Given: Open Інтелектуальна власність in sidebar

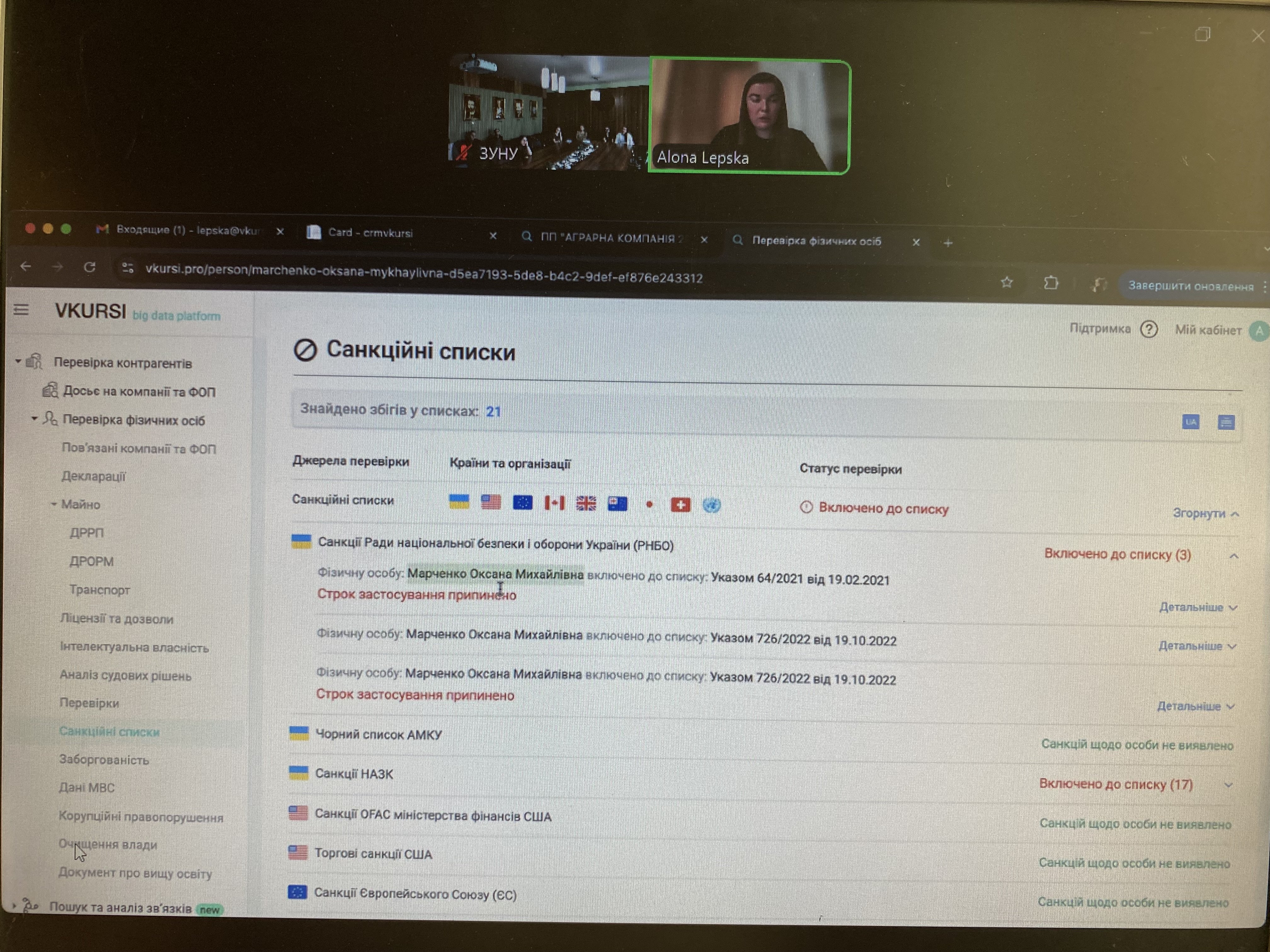Looking at the screenshot, I should click(x=134, y=647).
